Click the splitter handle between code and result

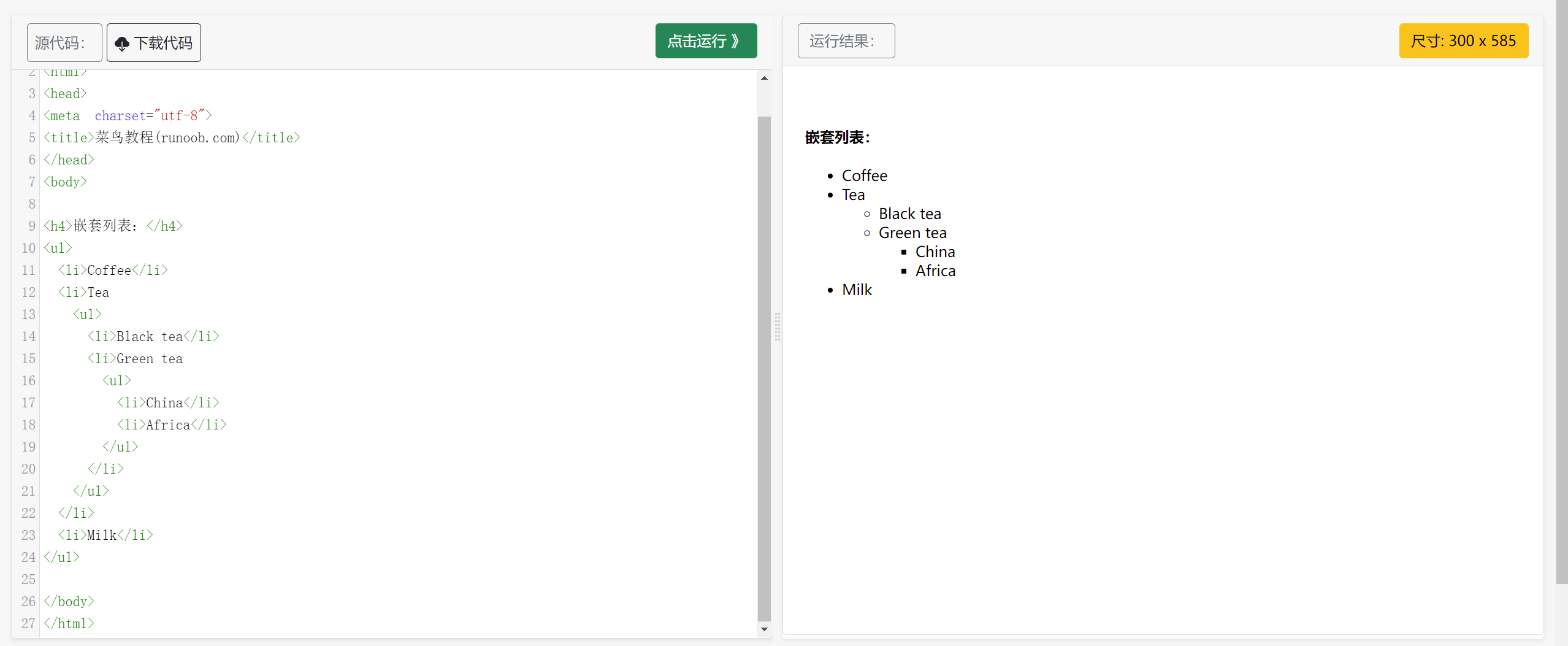(x=778, y=326)
